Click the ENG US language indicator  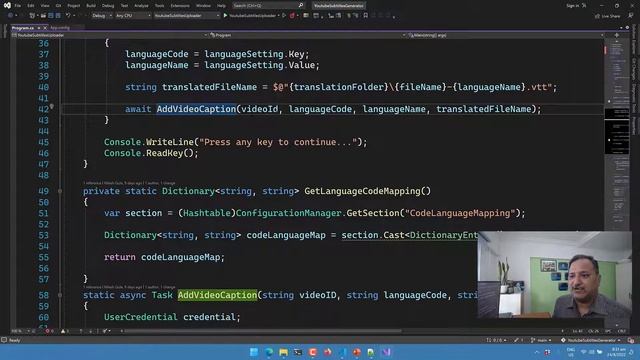[571, 352]
